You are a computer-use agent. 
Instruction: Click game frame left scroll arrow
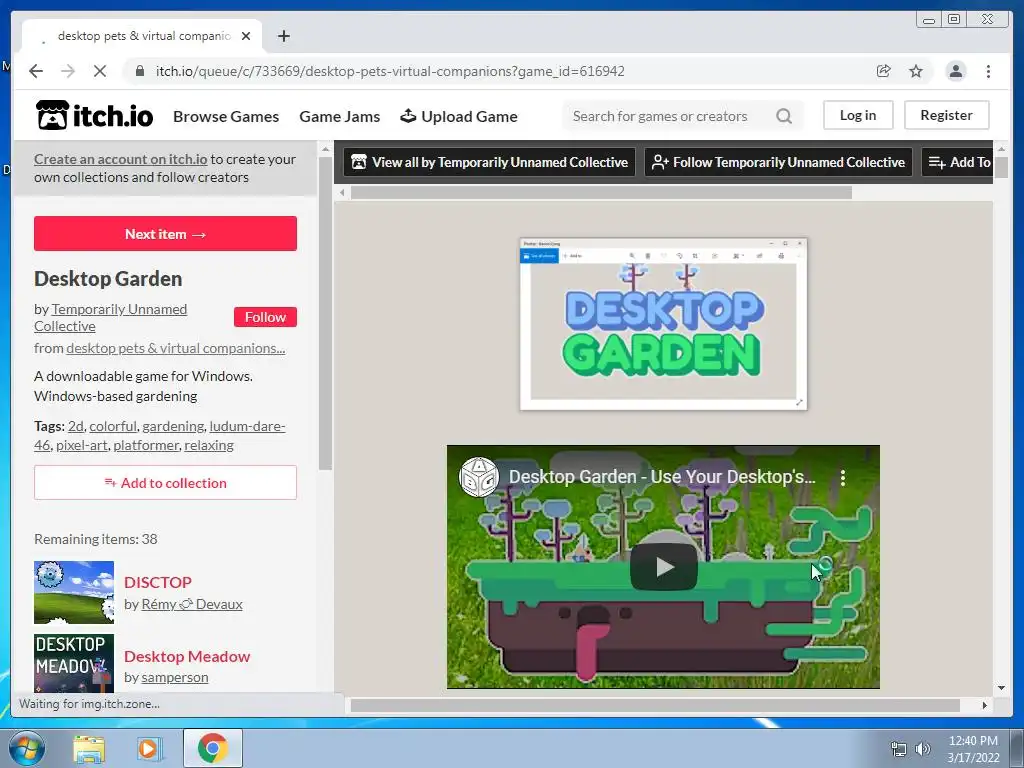coord(342,193)
